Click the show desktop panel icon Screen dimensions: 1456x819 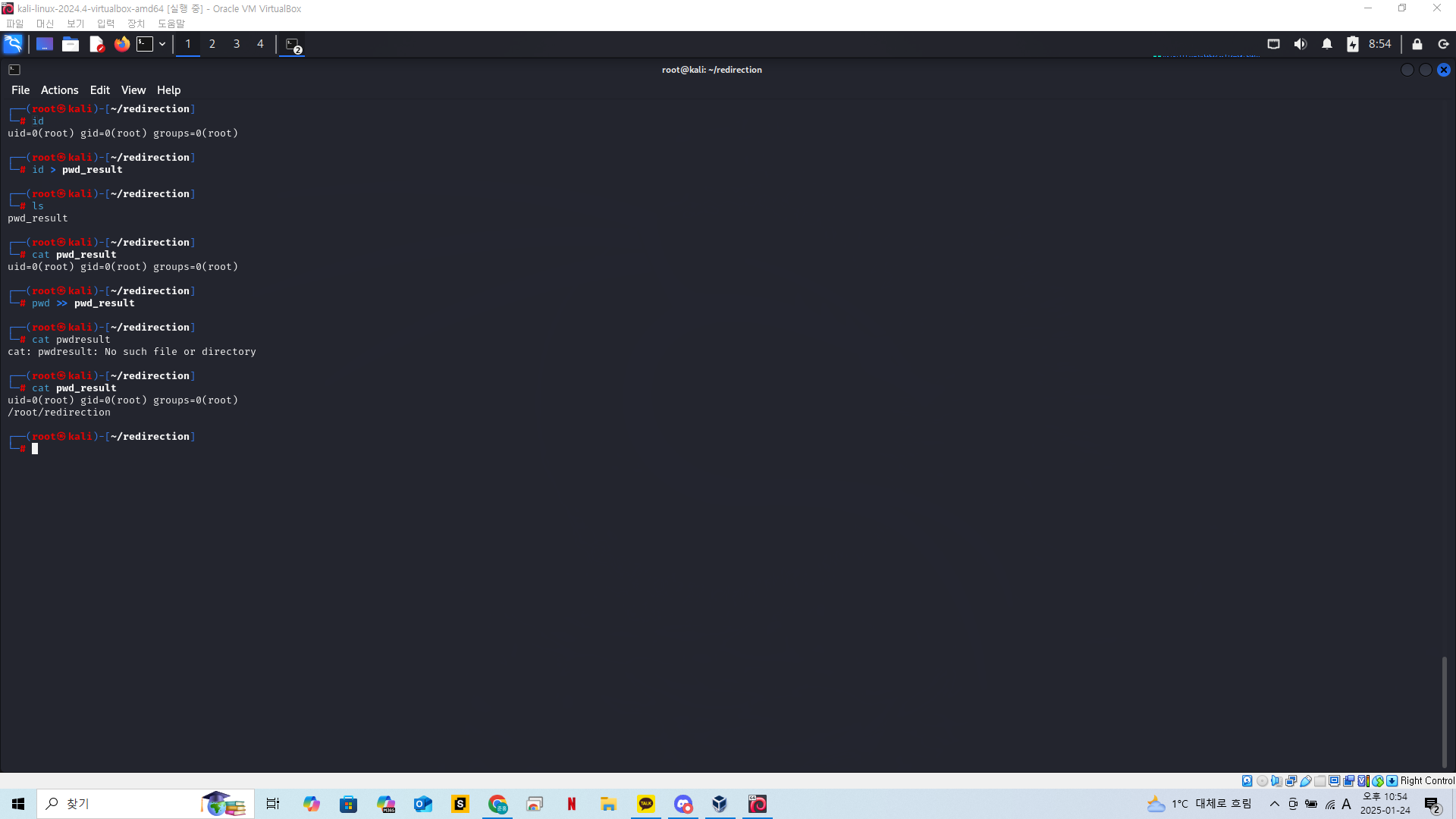[x=45, y=44]
